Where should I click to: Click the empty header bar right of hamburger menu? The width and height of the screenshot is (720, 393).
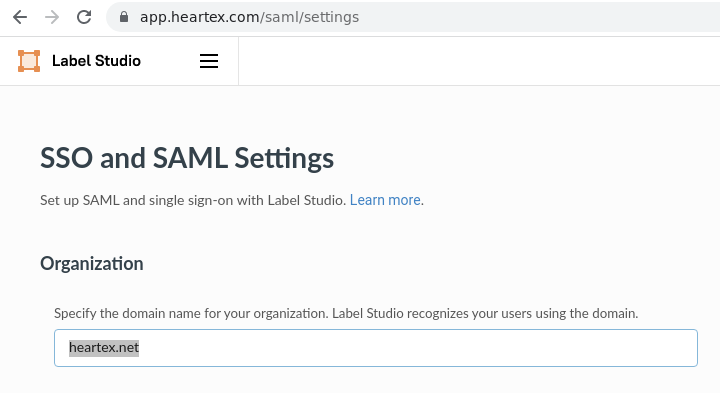pyautogui.click(x=479, y=61)
